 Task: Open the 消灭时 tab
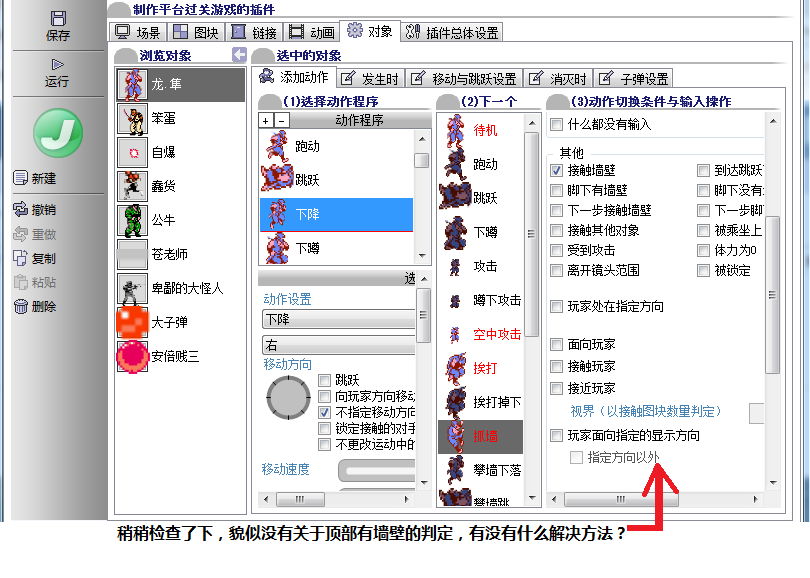pyautogui.click(x=558, y=79)
